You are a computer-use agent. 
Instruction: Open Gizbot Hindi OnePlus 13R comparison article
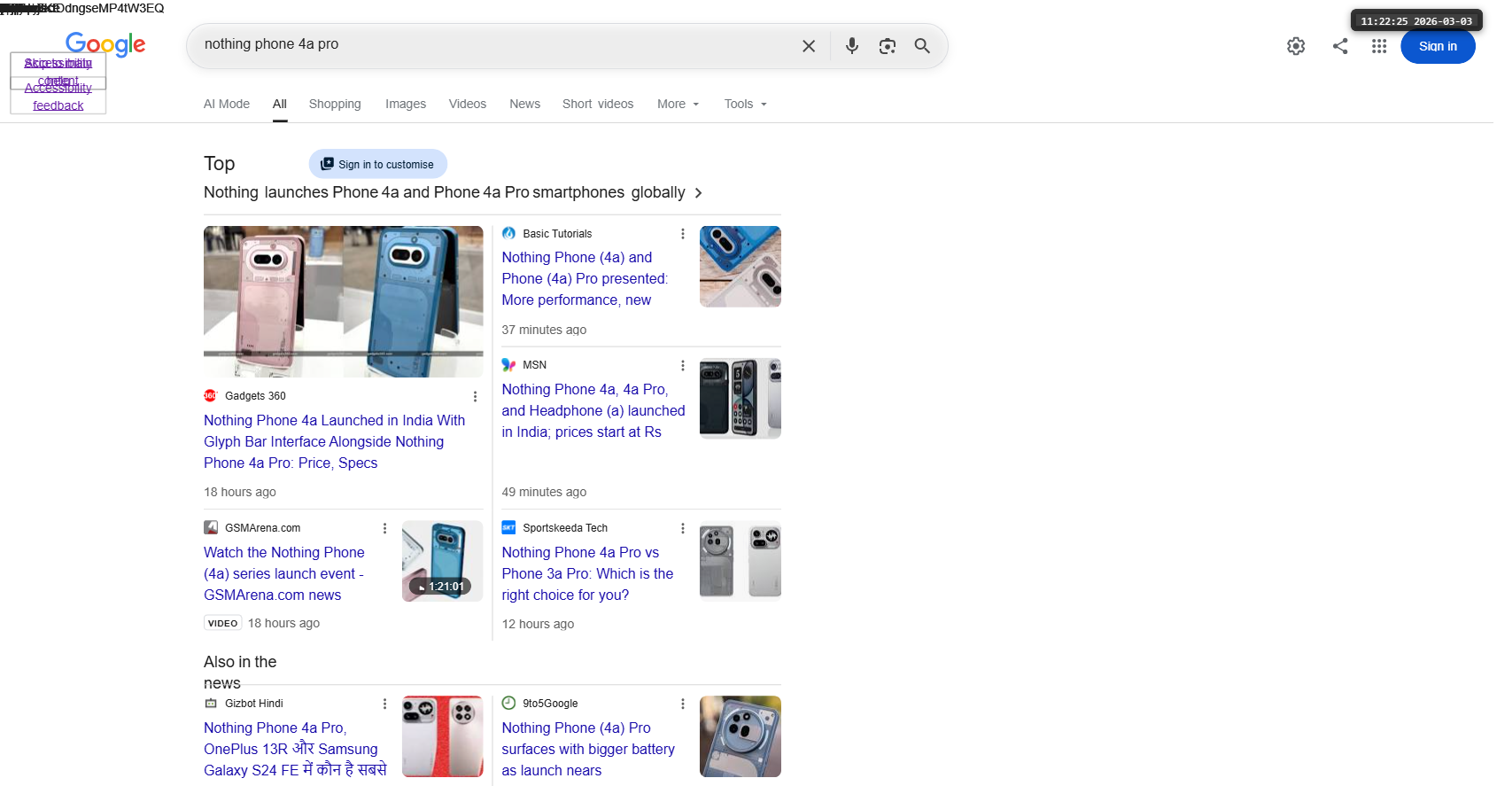coord(295,750)
